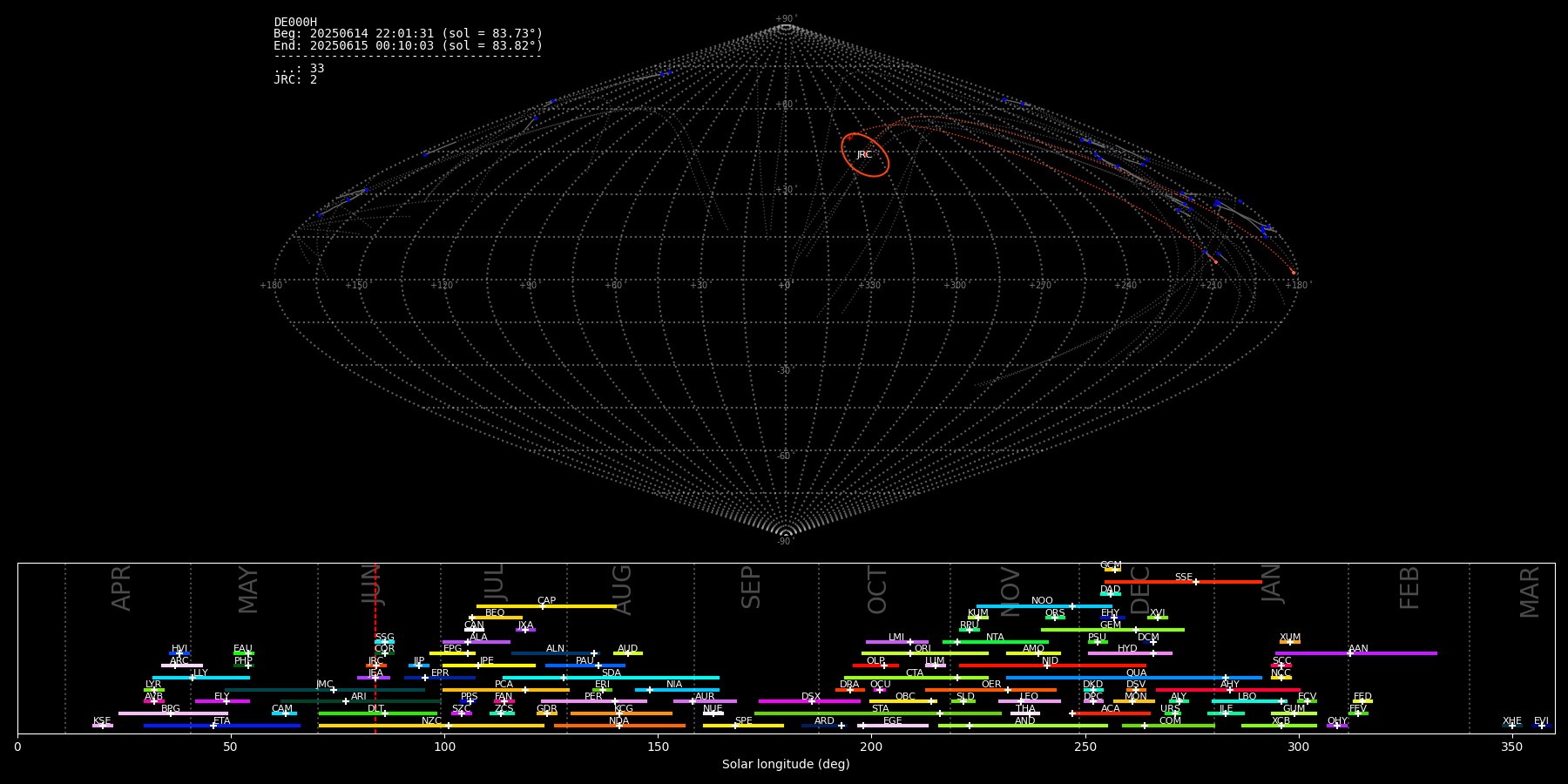1568x784 pixels.
Task: Click the EVI shower label
Action: click(1541, 721)
